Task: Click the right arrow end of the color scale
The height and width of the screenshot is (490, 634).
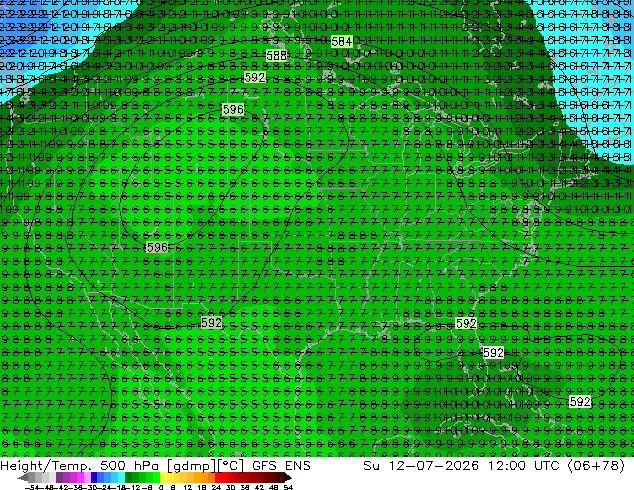Action: coord(288,477)
